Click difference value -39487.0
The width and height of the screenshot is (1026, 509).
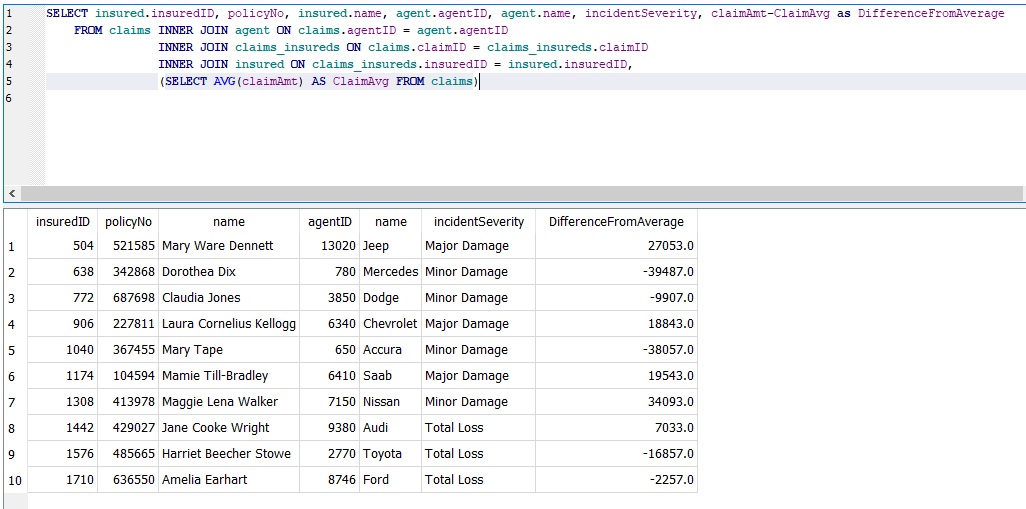[x=616, y=272]
